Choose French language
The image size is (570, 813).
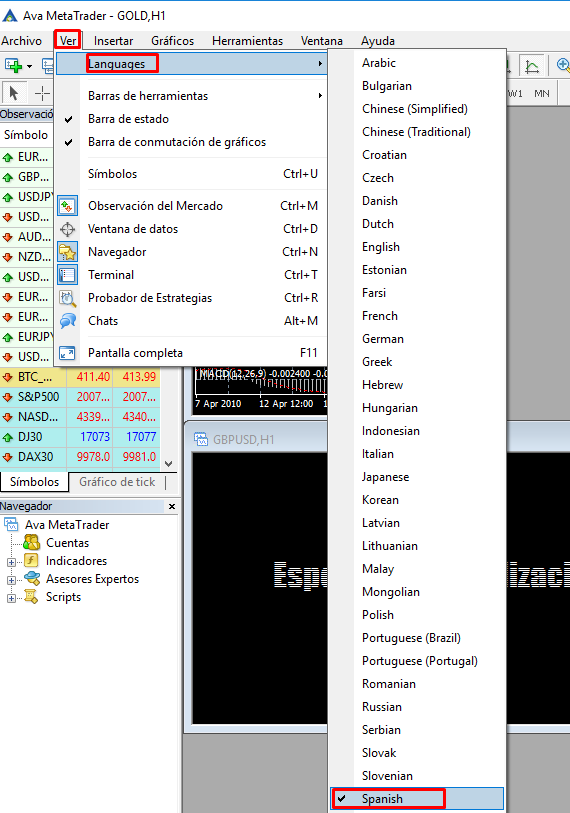click(x=417, y=316)
